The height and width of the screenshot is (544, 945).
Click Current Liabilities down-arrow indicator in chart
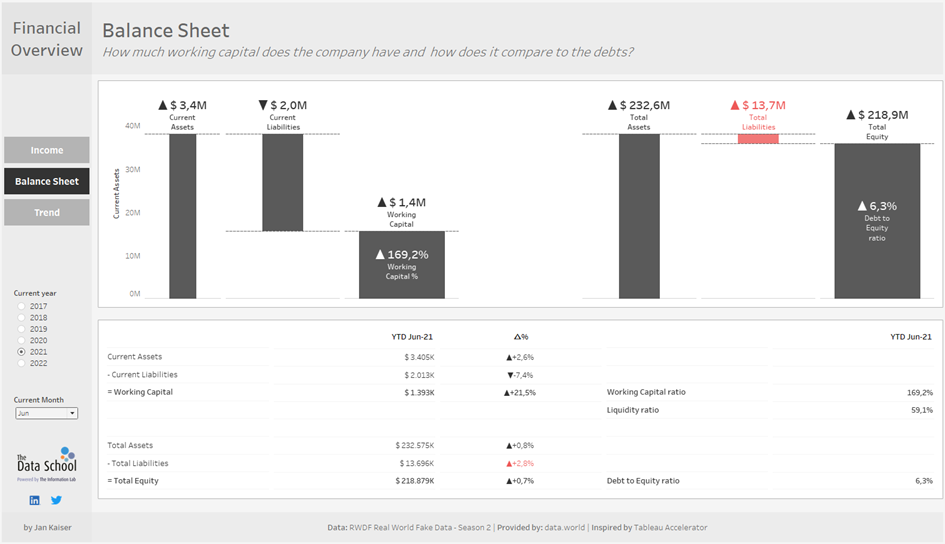tap(263, 104)
